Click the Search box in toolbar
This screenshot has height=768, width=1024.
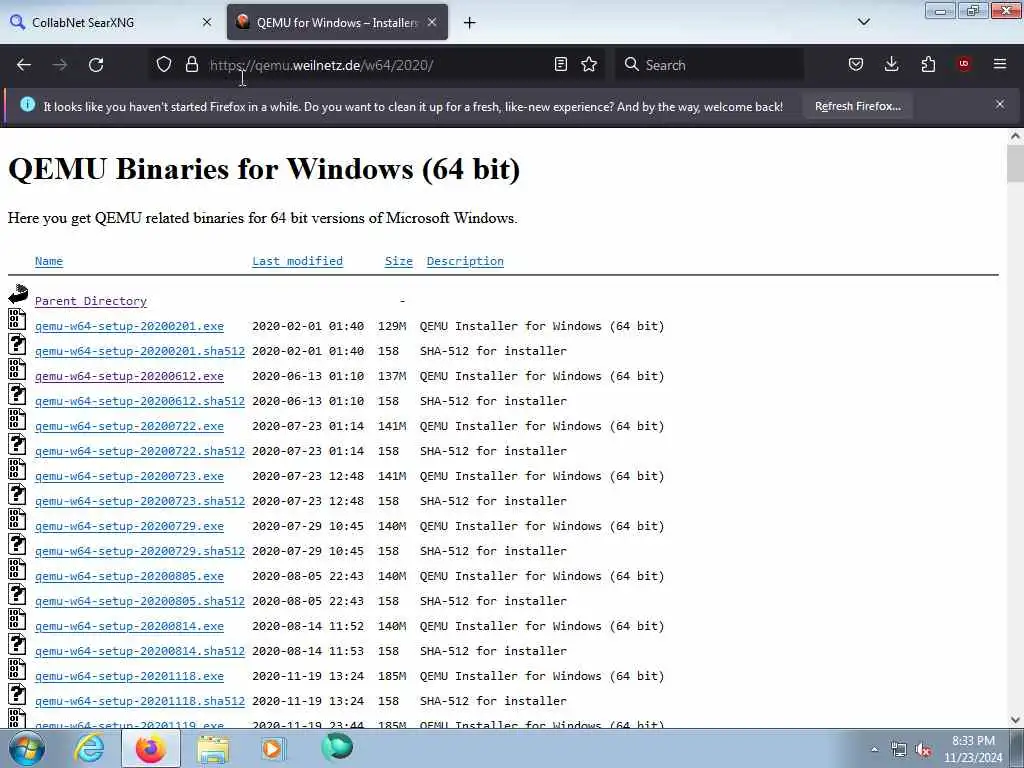tap(709, 65)
